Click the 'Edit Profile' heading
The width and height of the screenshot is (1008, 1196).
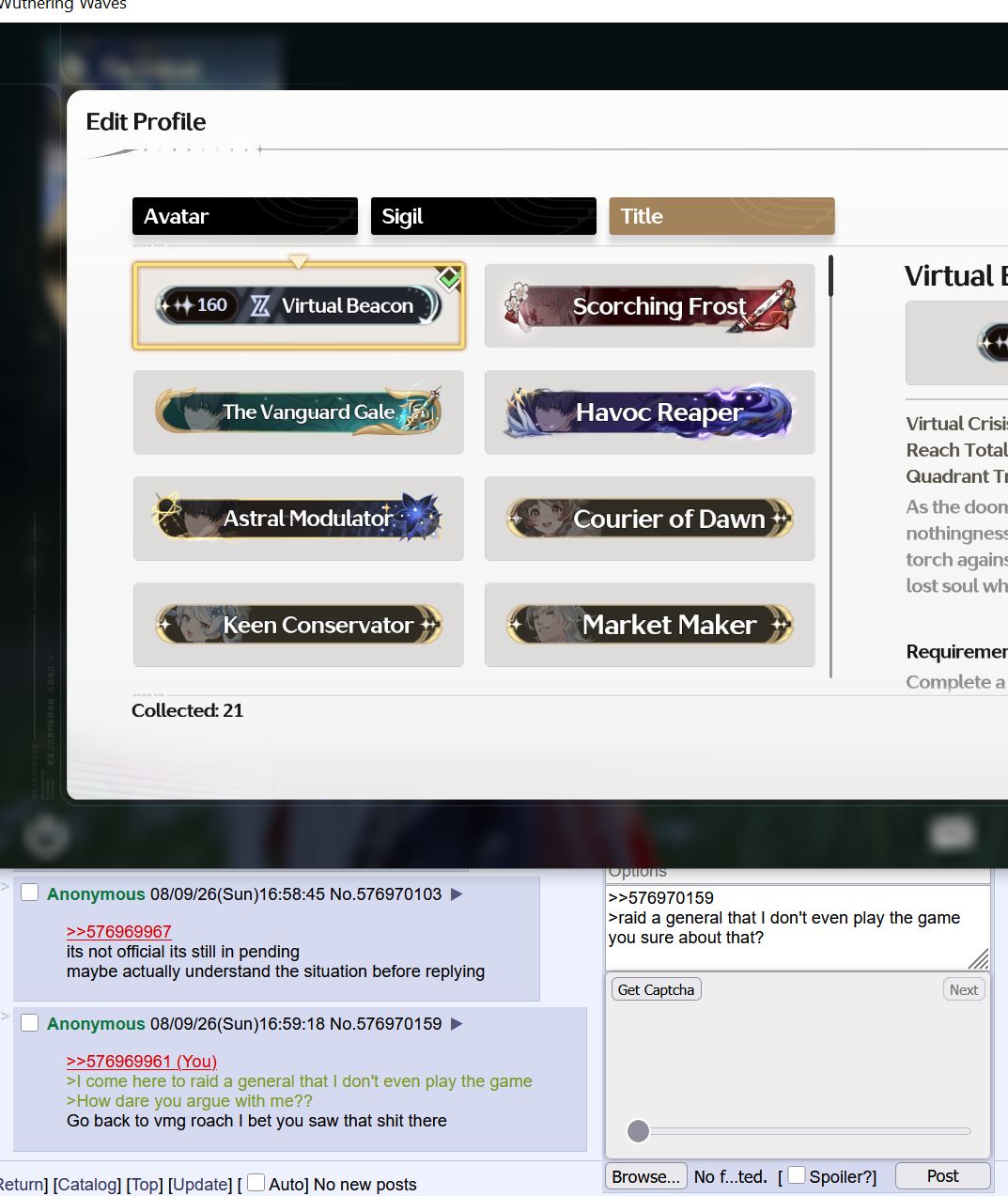(x=146, y=122)
